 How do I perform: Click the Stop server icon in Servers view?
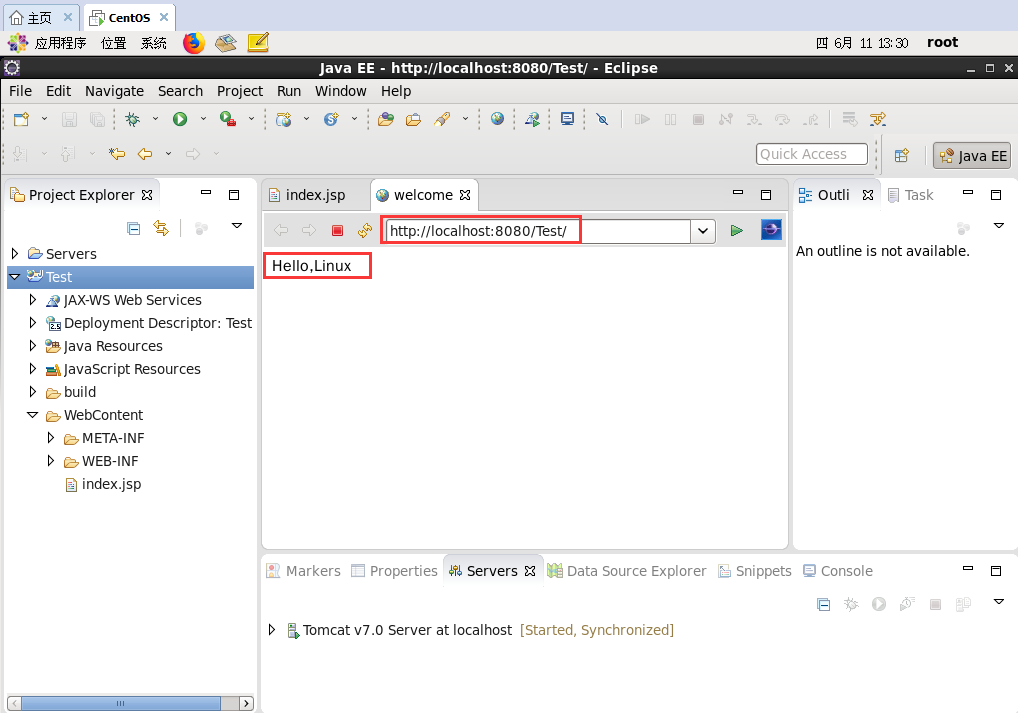pyautogui.click(x=935, y=605)
